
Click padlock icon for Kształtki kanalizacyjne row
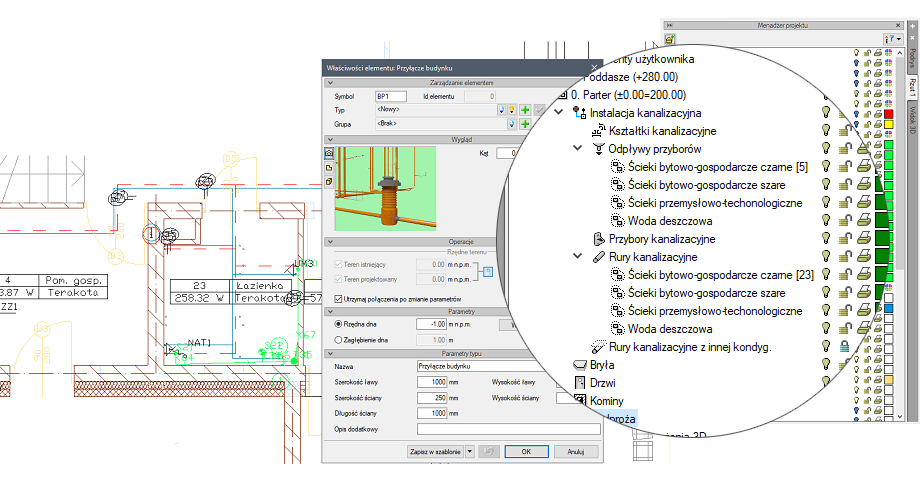pyautogui.click(x=845, y=130)
